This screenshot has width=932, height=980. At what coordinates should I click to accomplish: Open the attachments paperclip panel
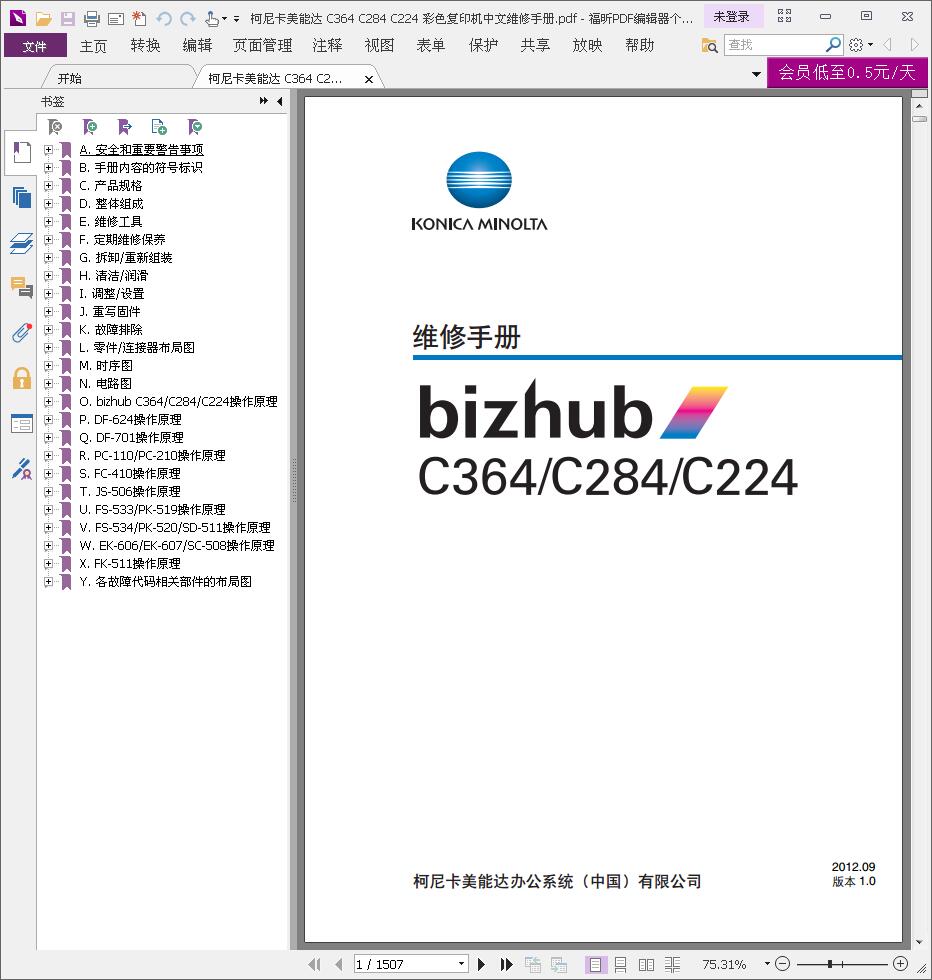point(22,332)
